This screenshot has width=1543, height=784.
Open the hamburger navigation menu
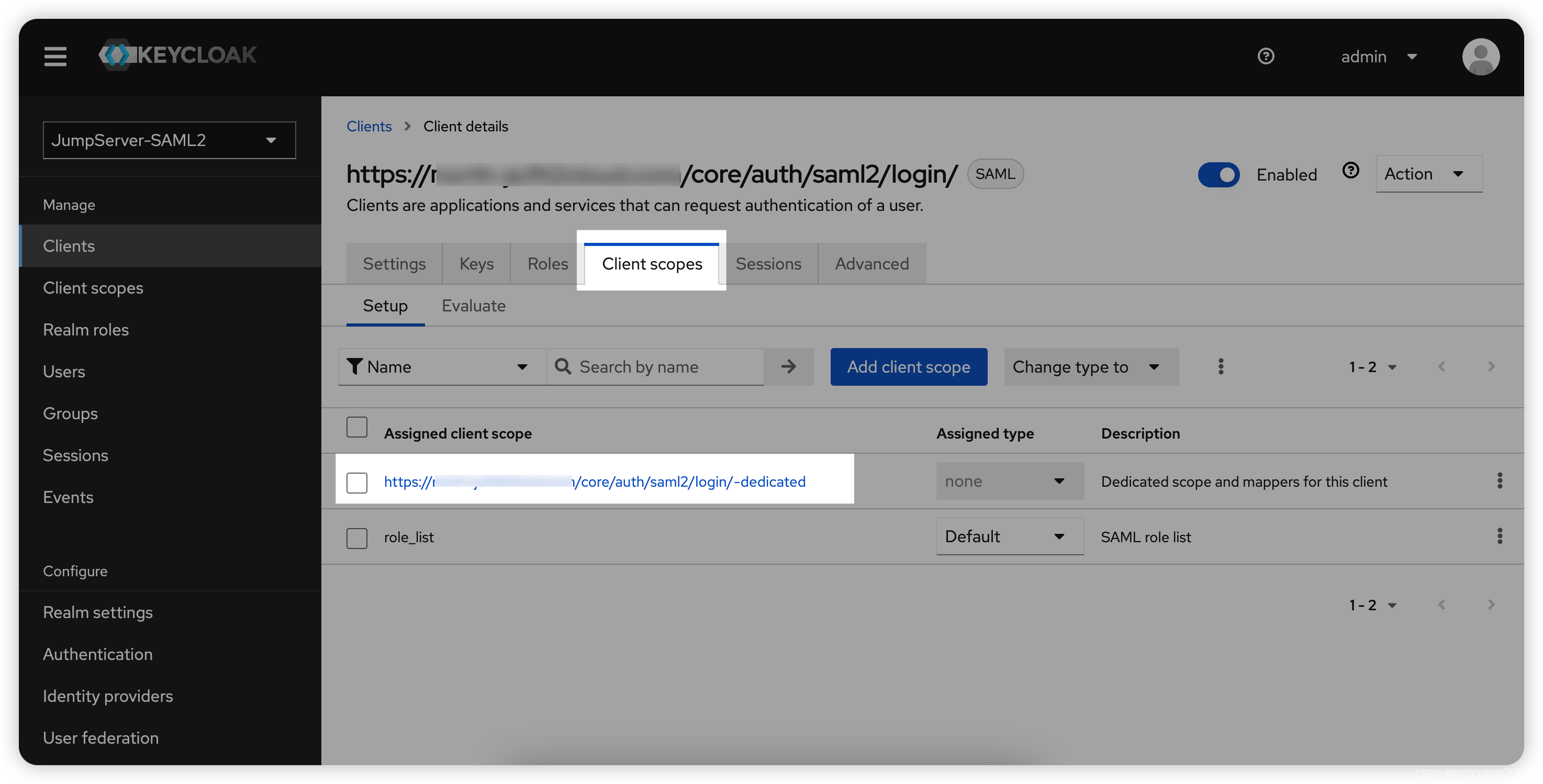54,55
